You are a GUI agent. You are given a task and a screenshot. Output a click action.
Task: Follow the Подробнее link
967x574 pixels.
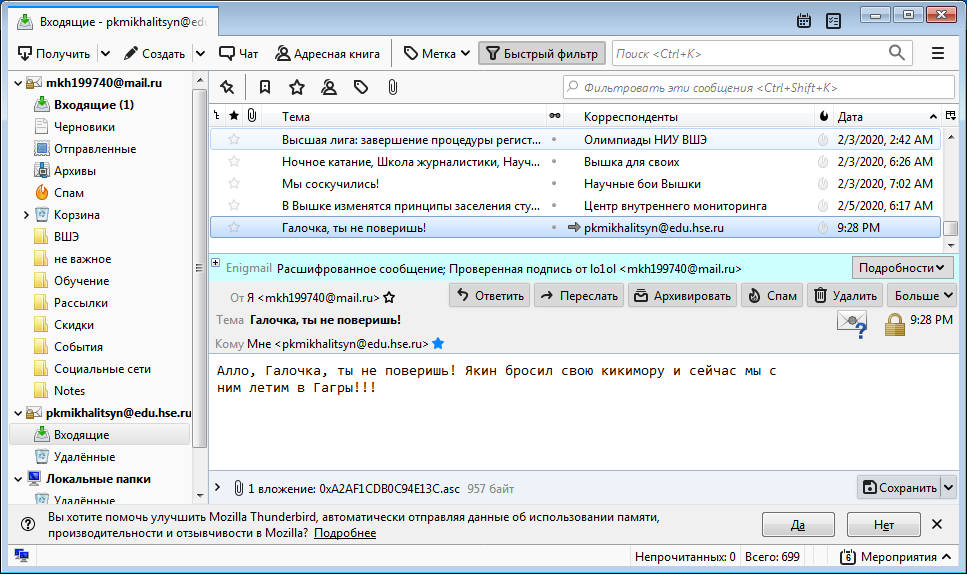(x=345, y=533)
